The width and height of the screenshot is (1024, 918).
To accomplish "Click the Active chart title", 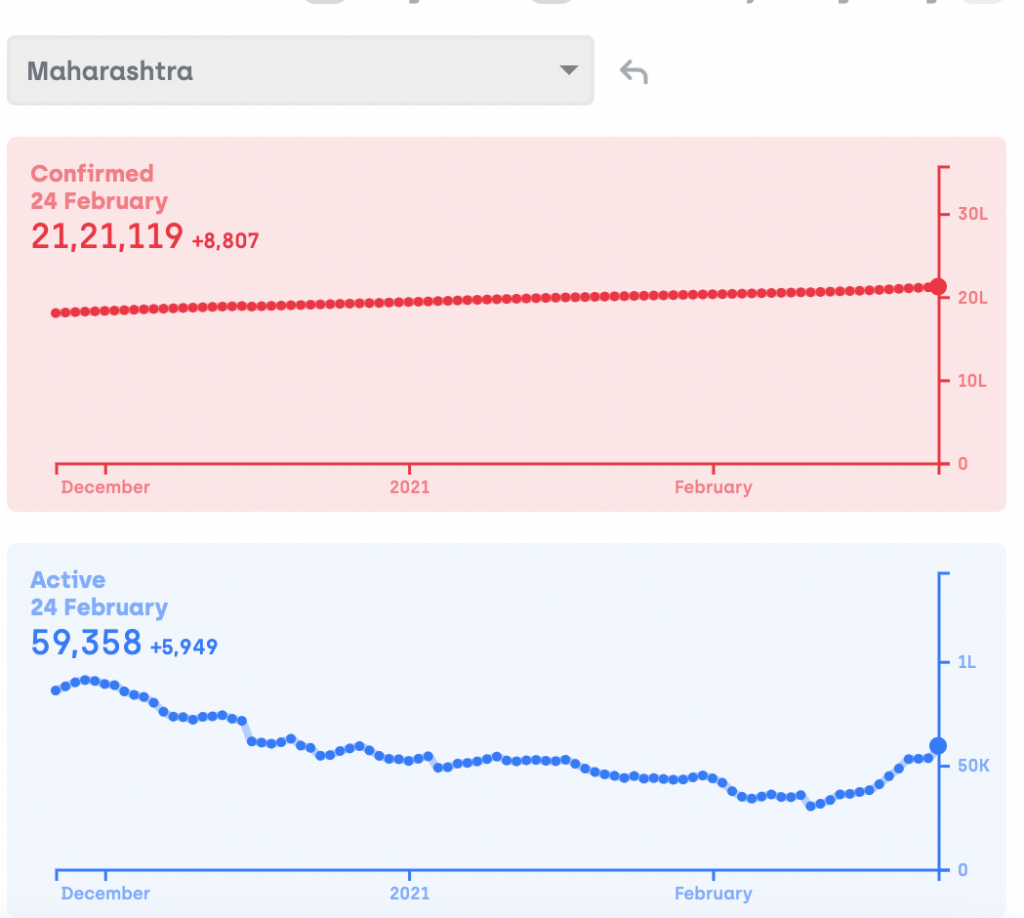I will (x=67, y=580).
